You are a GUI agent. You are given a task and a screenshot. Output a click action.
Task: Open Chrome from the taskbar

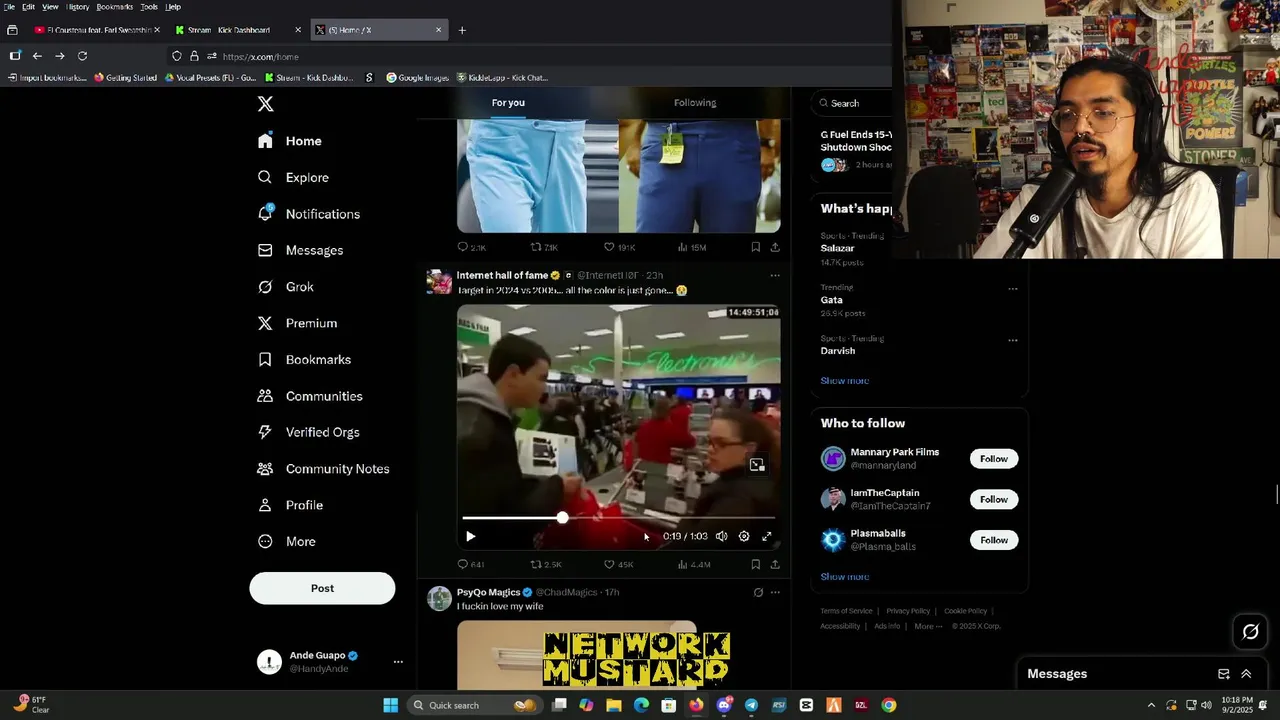coord(888,705)
